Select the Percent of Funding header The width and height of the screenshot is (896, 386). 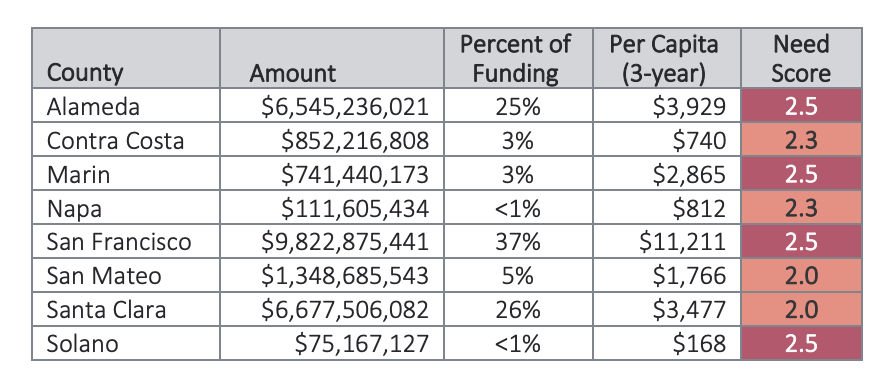pyautogui.click(x=518, y=58)
